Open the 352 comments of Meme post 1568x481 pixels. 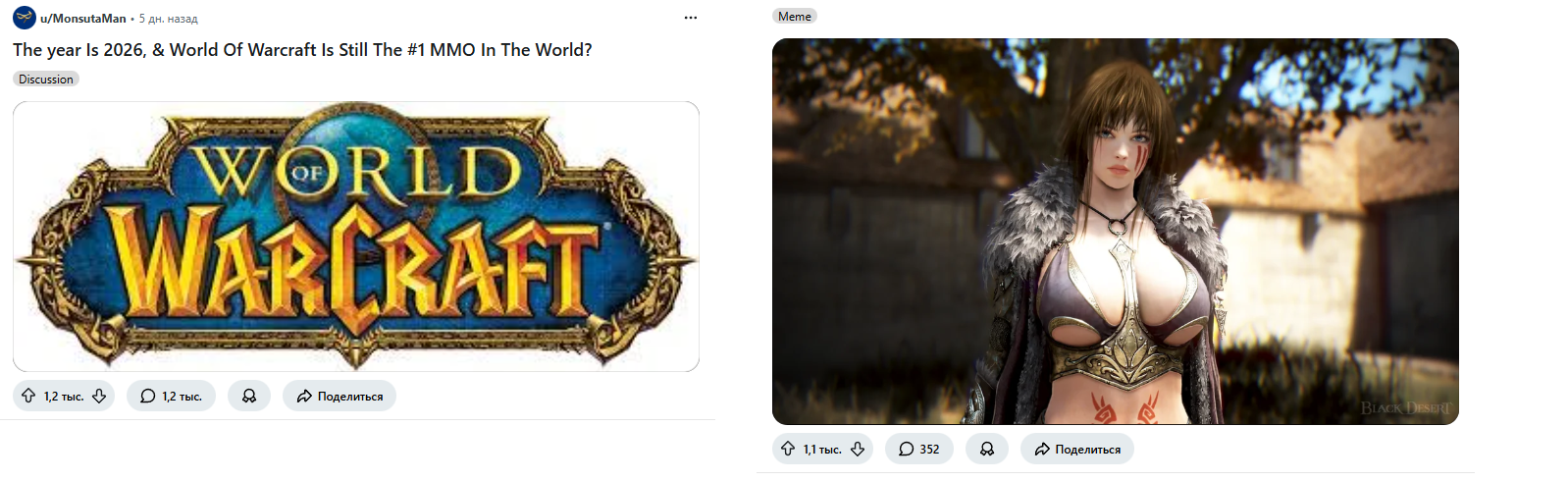[919, 449]
